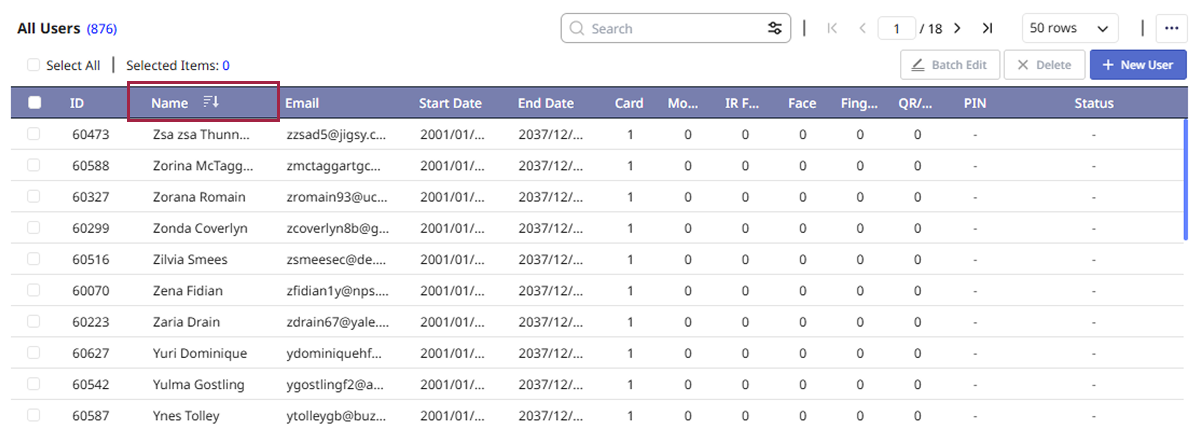Select the checkbox for Zorina McTaggart row
Screen dimensions: 1200x429
pyautogui.click(x=34, y=165)
